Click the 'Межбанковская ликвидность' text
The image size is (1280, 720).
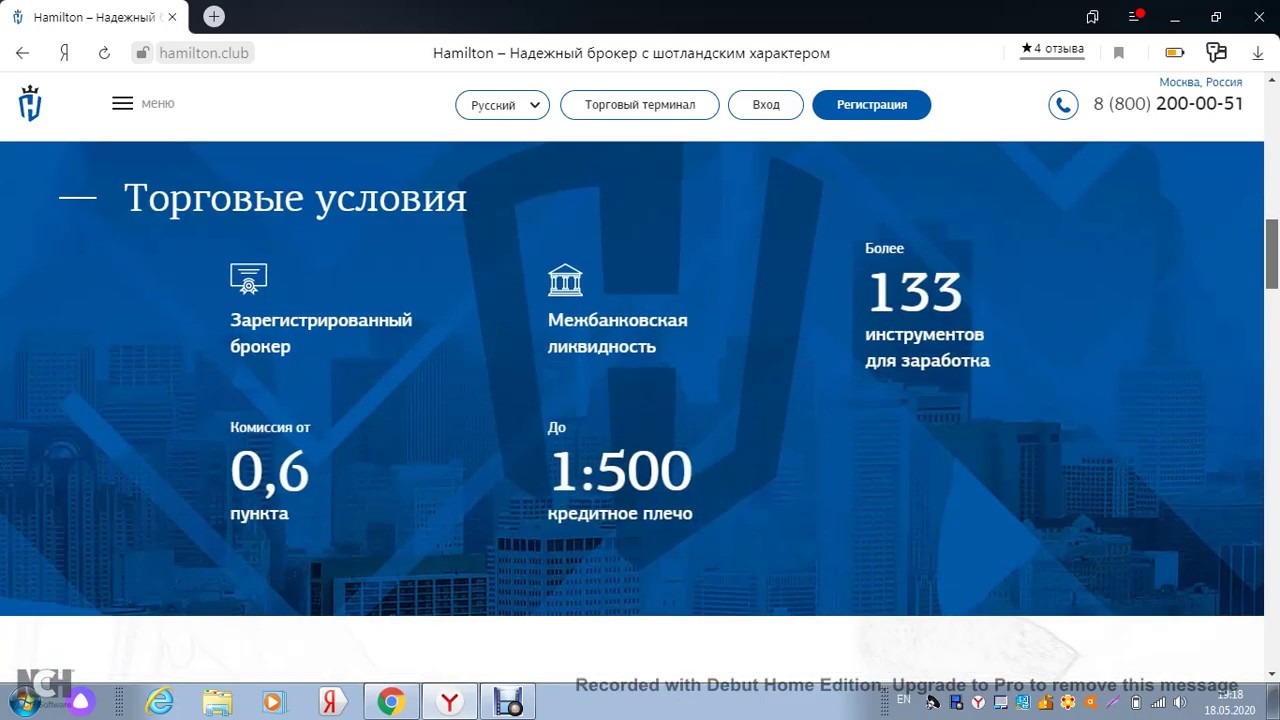tap(618, 333)
